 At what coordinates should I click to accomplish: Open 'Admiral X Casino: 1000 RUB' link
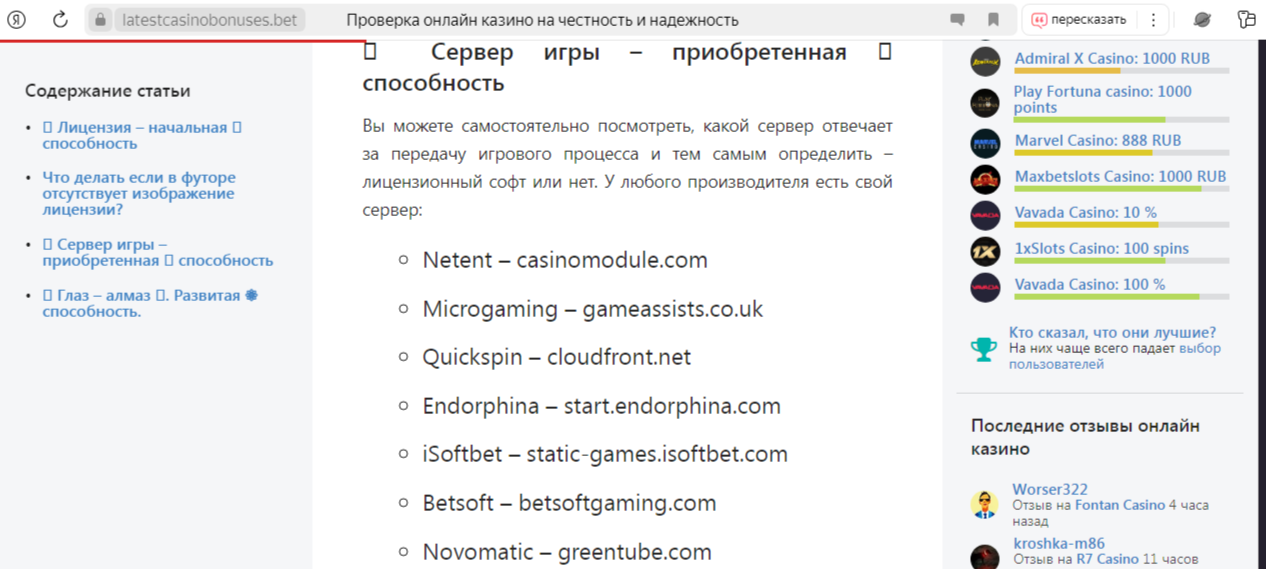coord(1112,58)
